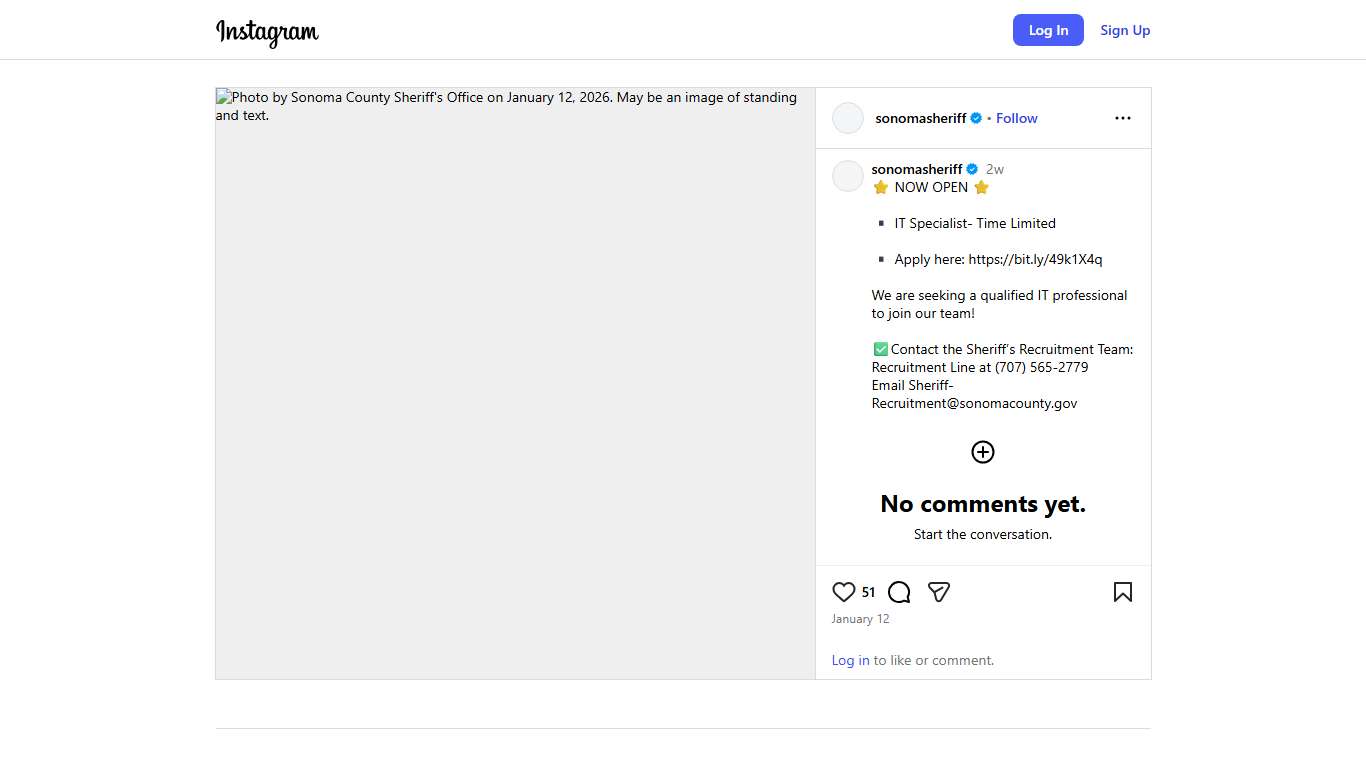Expand comments with the plus circle icon
This screenshot has width=1366, height=768.
[x=983, y=452]
